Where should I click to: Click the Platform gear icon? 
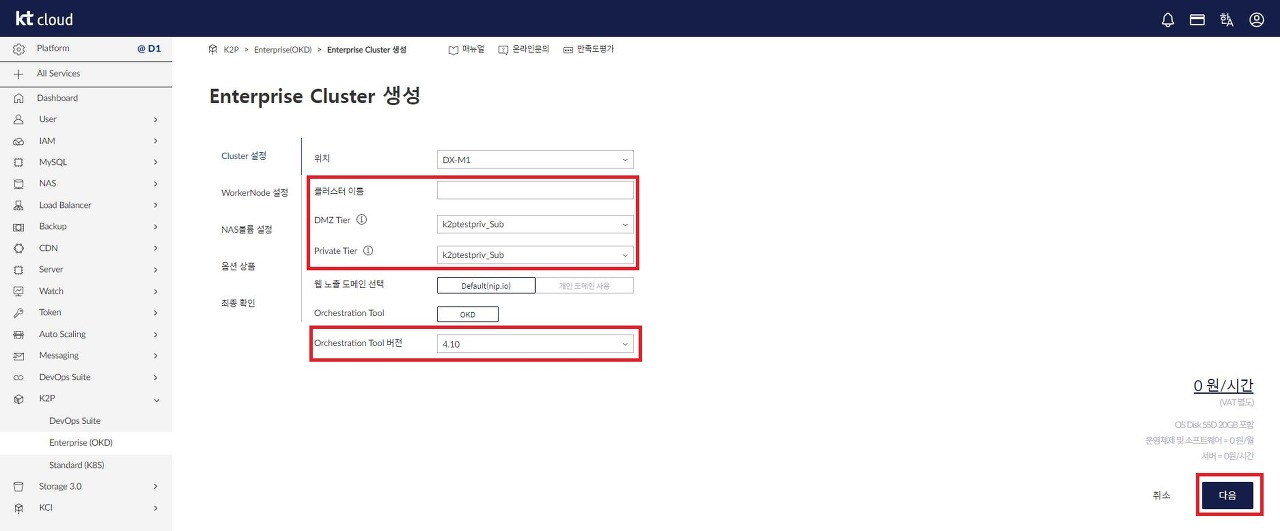click(x=18, y=48)
